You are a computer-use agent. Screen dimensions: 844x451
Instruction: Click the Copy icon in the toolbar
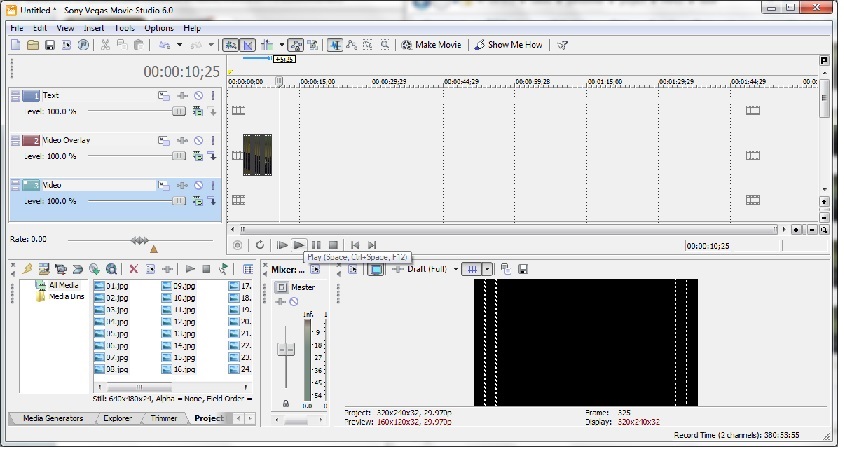point(122,45)
